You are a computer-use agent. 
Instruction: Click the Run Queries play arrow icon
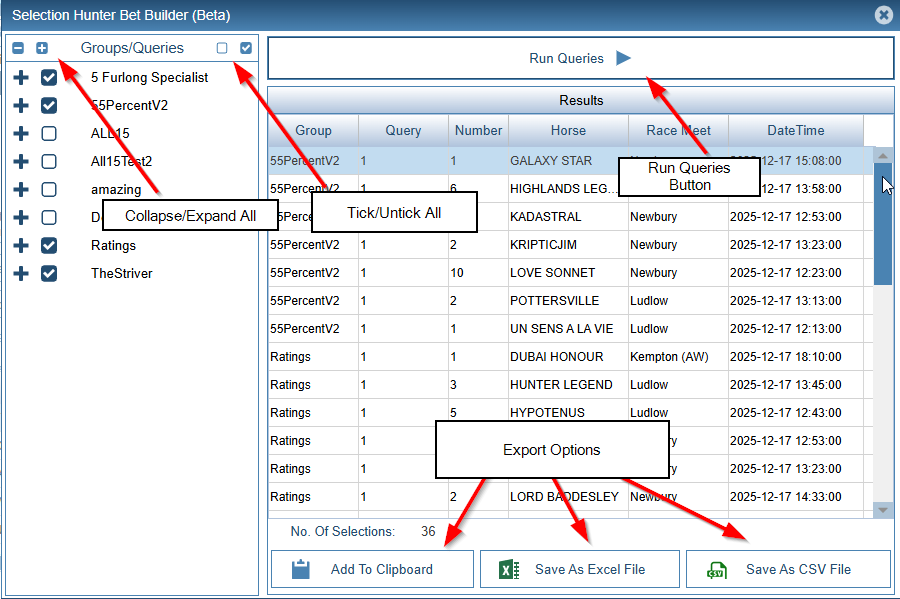pos(623,58)
